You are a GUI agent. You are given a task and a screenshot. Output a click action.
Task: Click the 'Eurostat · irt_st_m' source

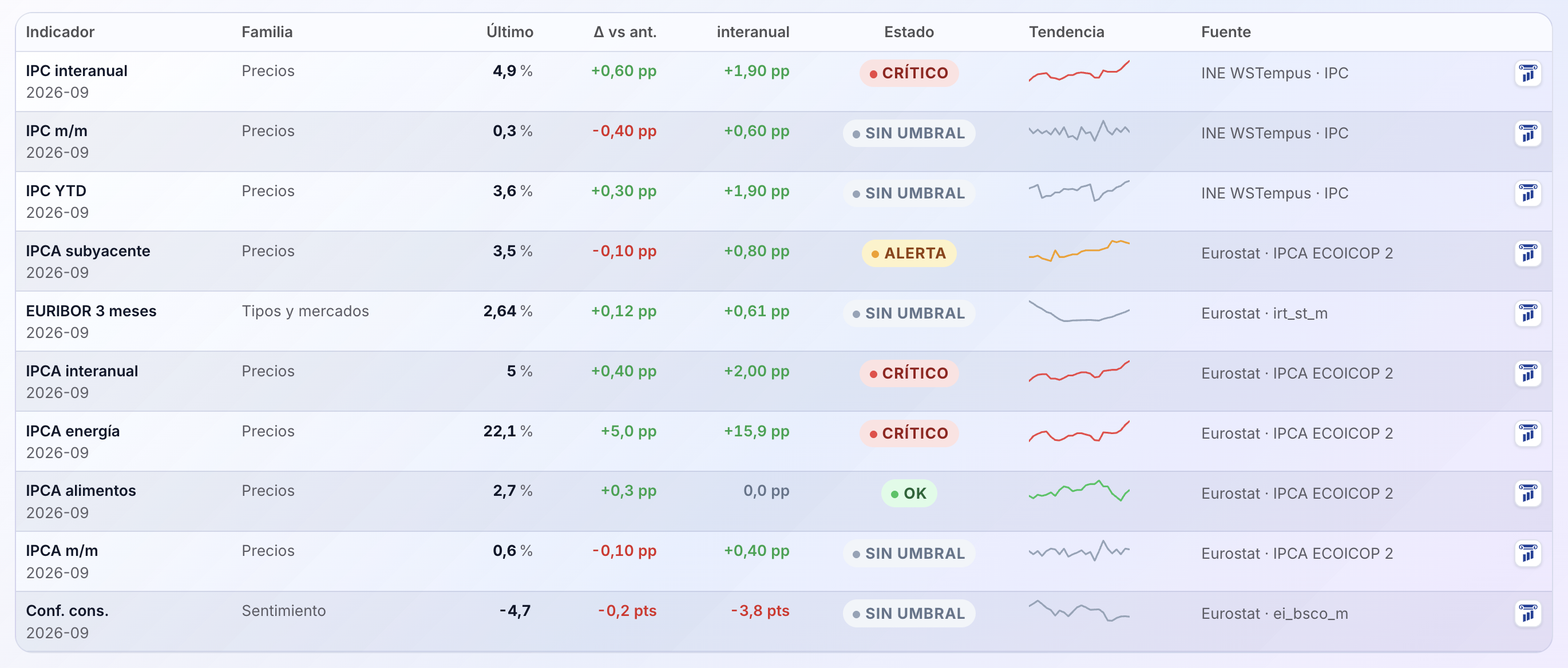tap(1264, 314)
